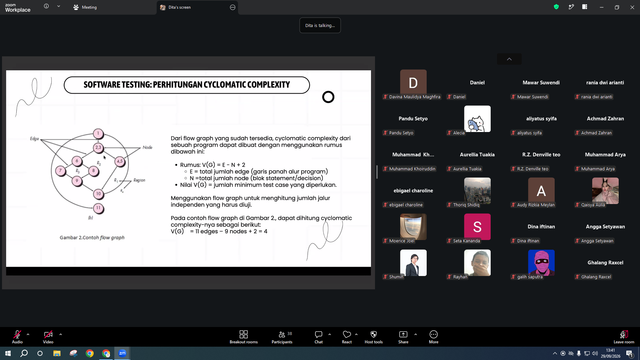The width and height of the screenshot is (640, 360).
Task: Click Achmad Zahran participant name
Action: (x=605, y=118)
